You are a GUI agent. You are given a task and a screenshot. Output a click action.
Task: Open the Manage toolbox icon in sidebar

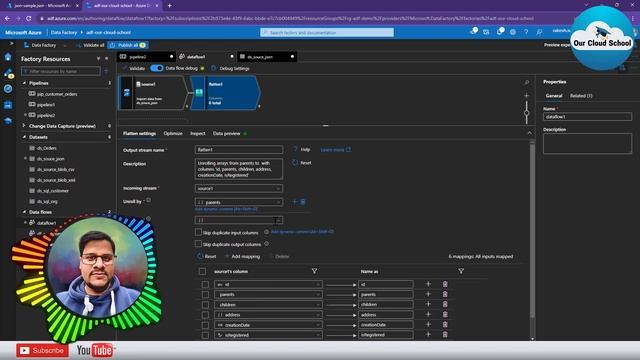point(8,105)
